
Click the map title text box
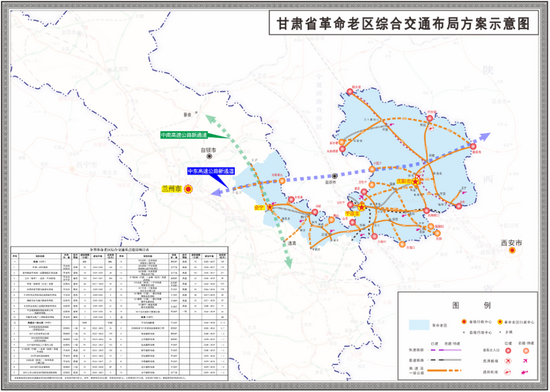click(404, 23)
